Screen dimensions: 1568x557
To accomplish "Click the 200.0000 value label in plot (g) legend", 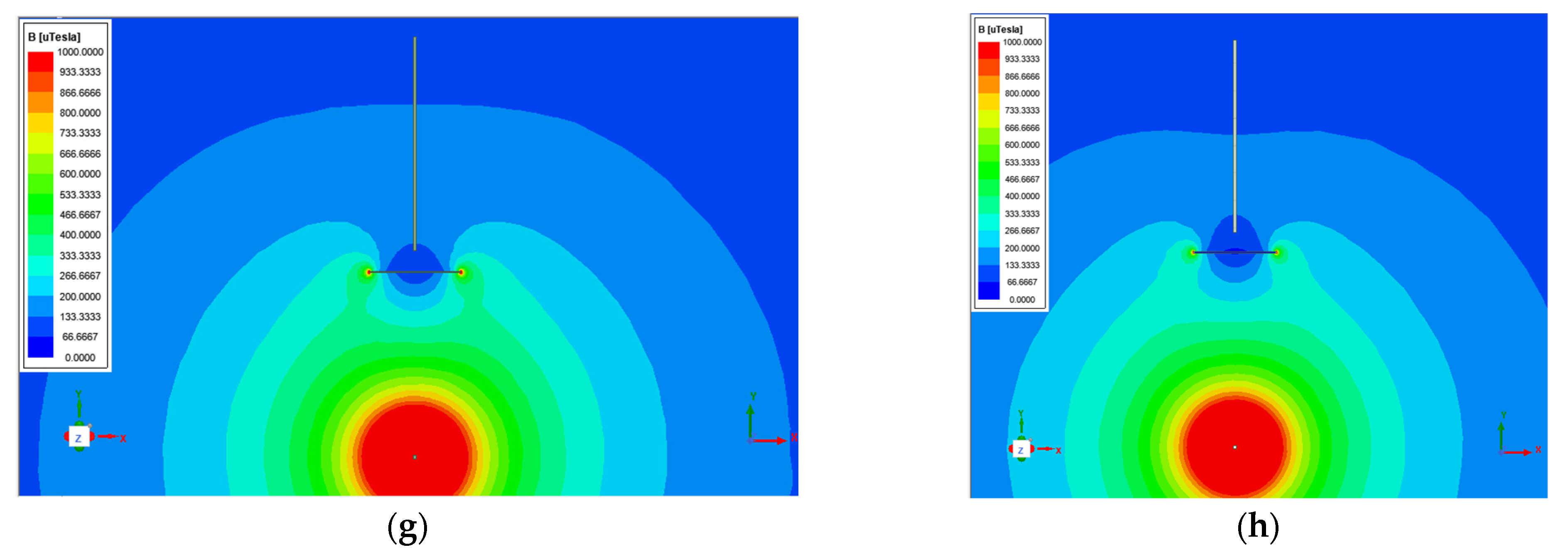I will (x=80, y=297).
